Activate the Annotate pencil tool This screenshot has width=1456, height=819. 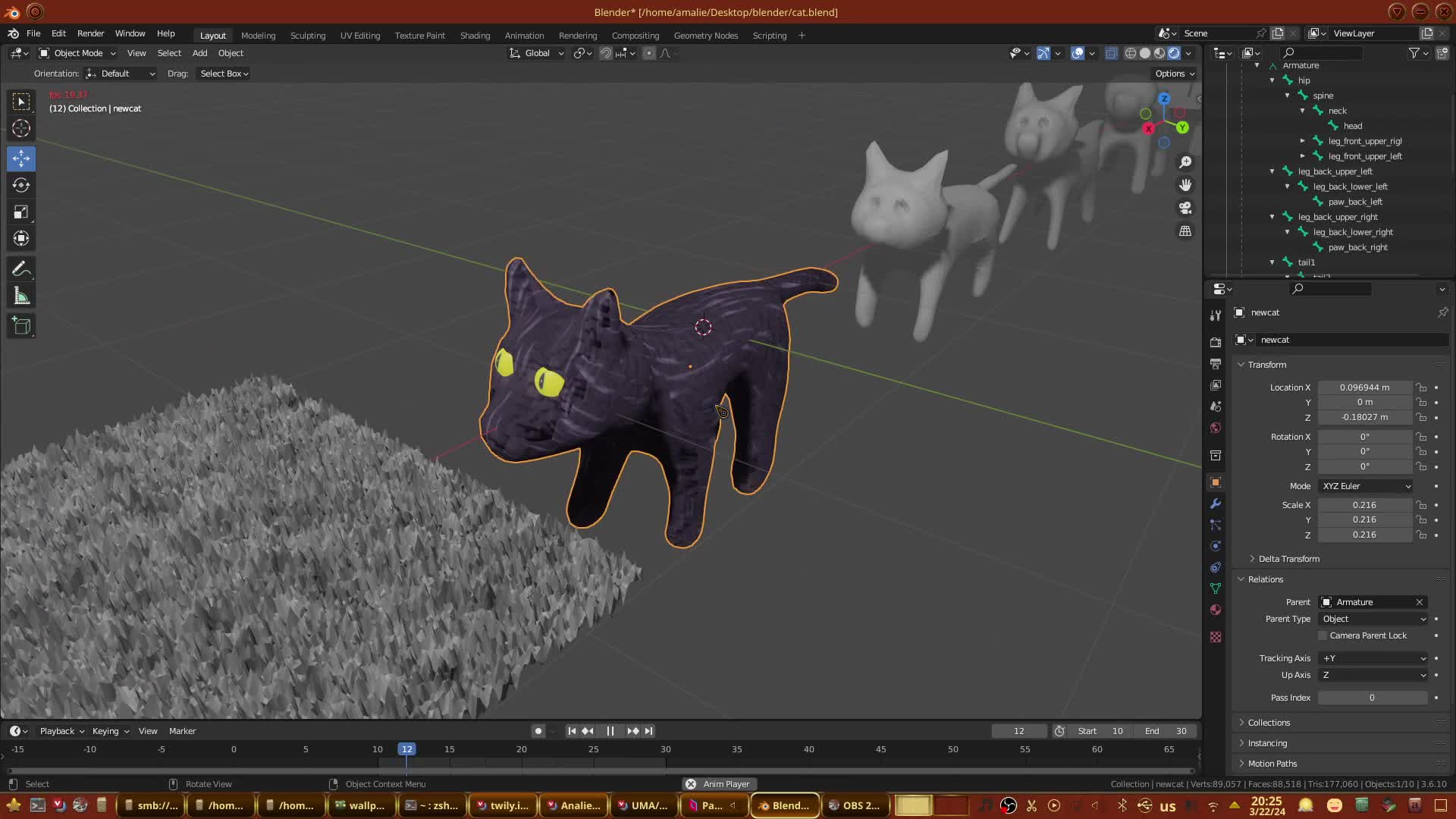21,269
